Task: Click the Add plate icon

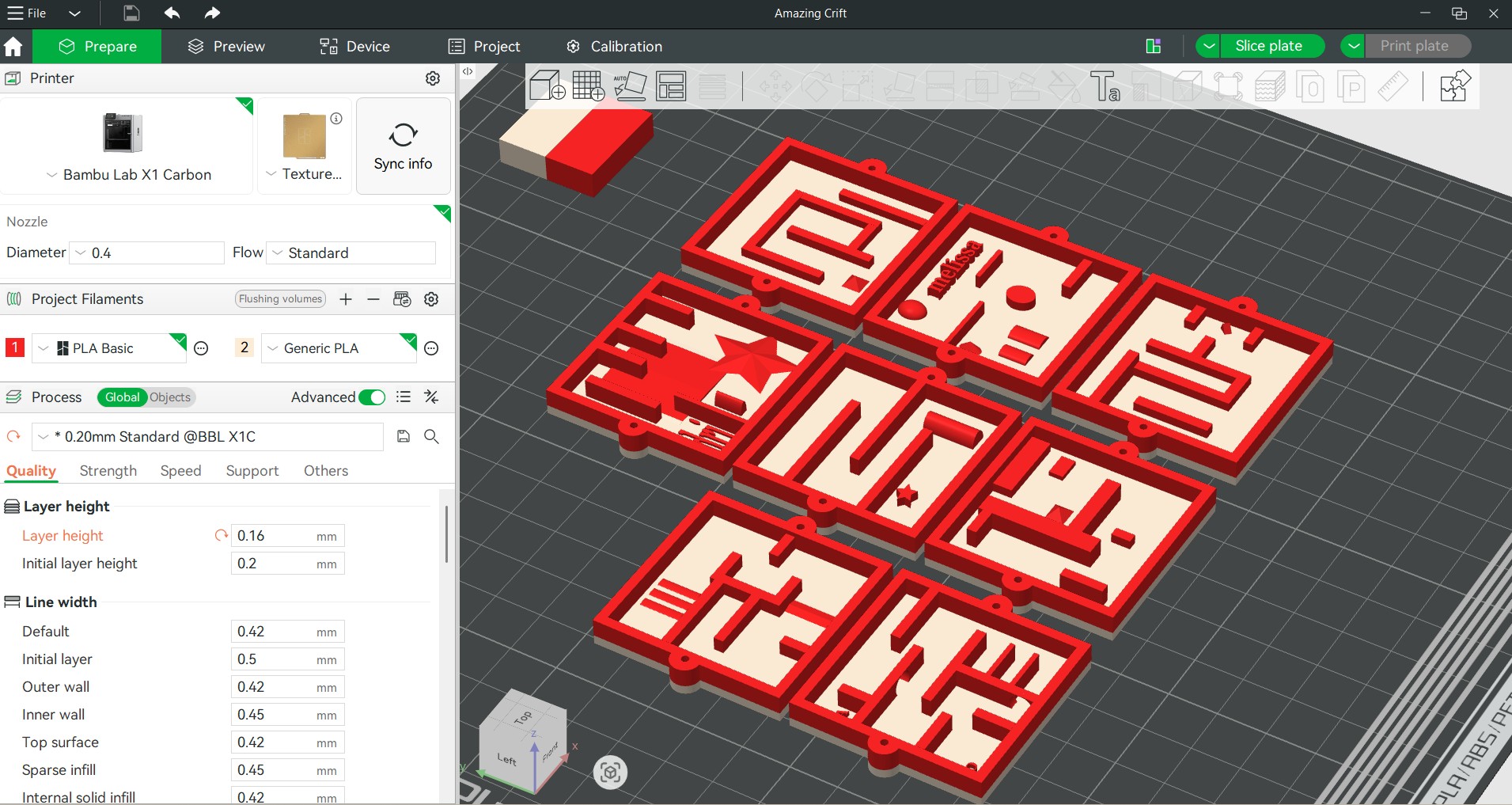Action: [x=588, y=86]
